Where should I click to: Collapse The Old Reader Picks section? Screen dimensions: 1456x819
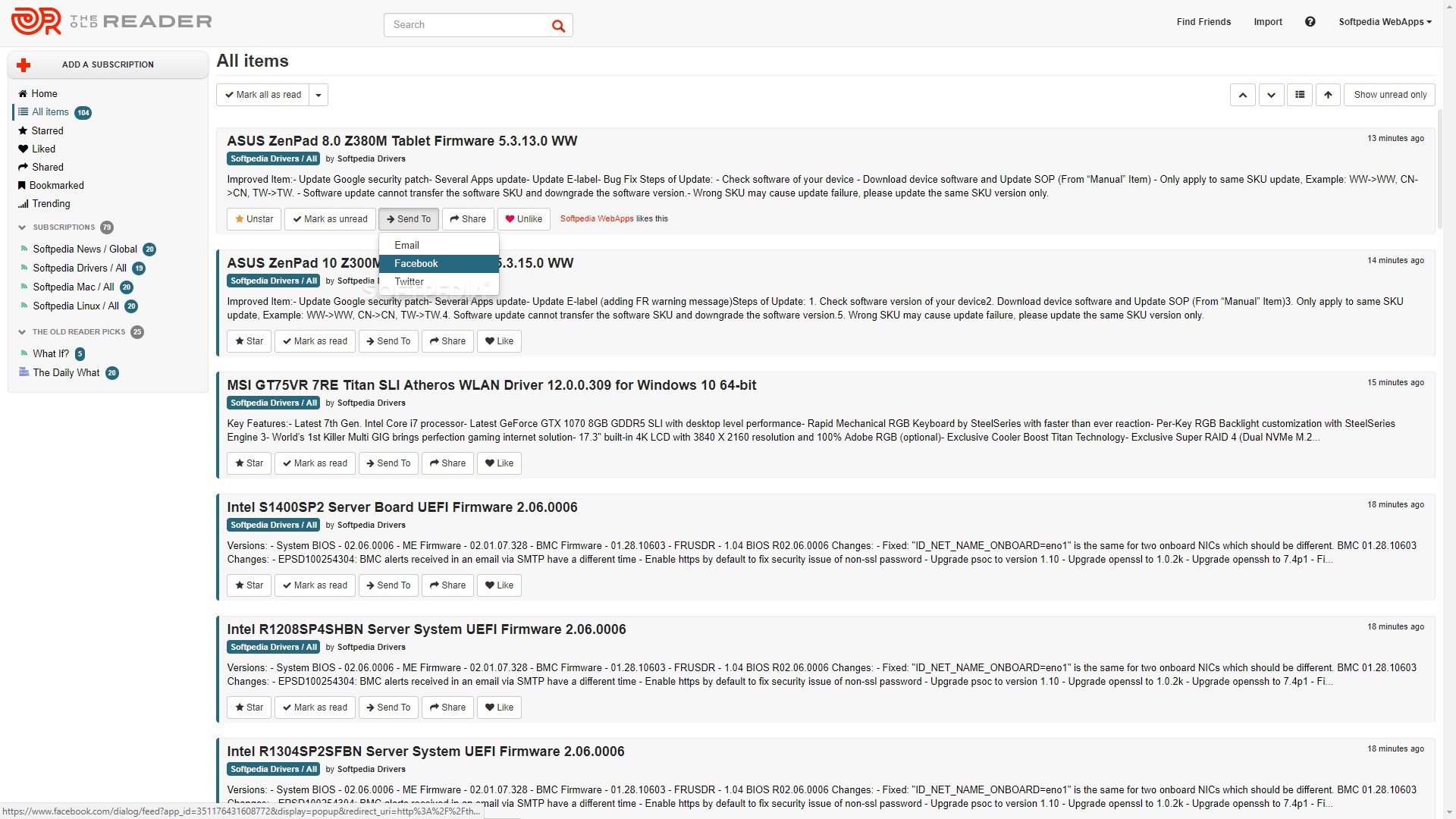coord(22,332)
